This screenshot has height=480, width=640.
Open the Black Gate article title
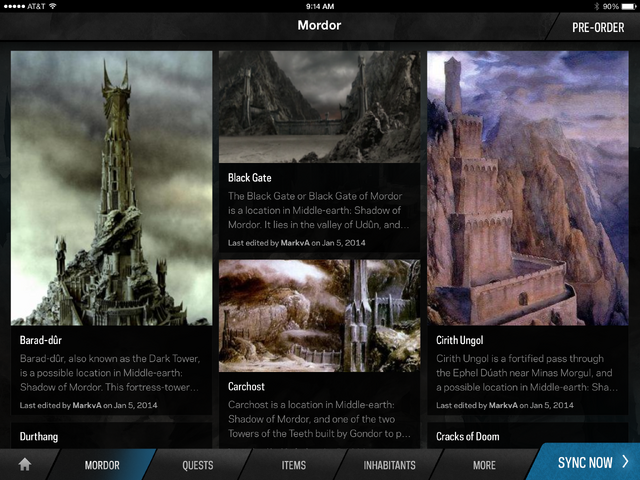click(249, 178)
